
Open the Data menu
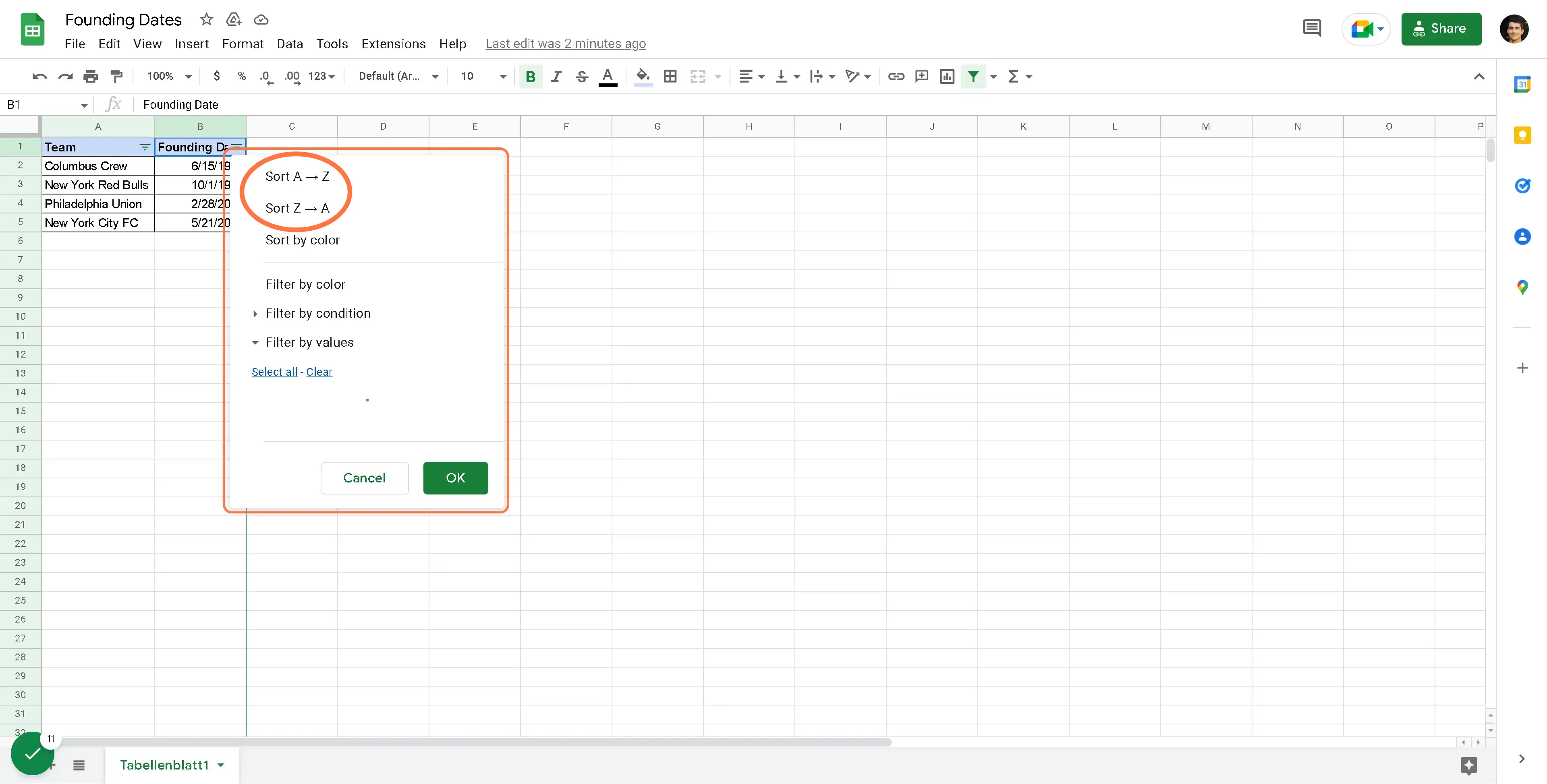(290, 44)
